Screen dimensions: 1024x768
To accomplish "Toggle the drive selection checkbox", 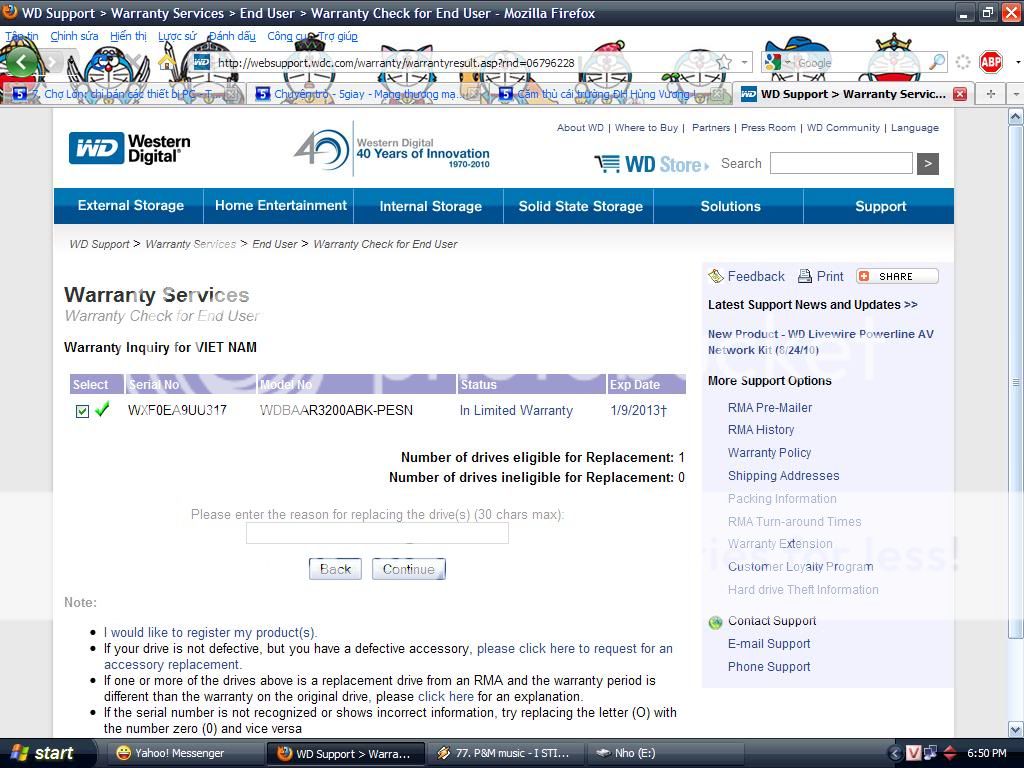I will 82,411.
